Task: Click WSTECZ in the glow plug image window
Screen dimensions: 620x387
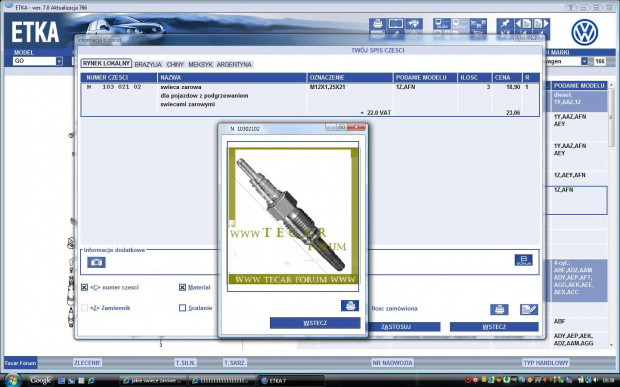Action: pyautogui.click(x=315, y=323)
